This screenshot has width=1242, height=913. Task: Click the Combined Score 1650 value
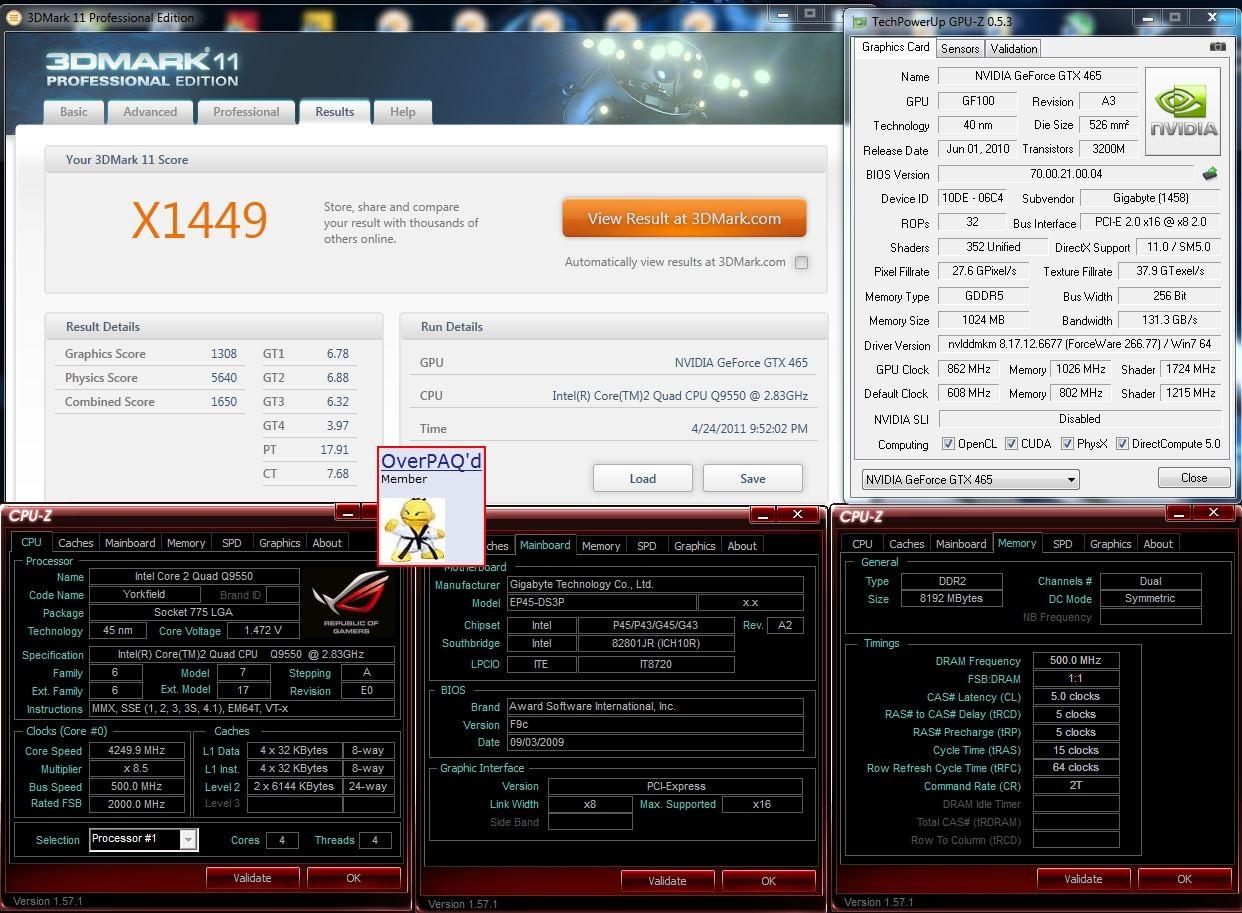point(224,401)
